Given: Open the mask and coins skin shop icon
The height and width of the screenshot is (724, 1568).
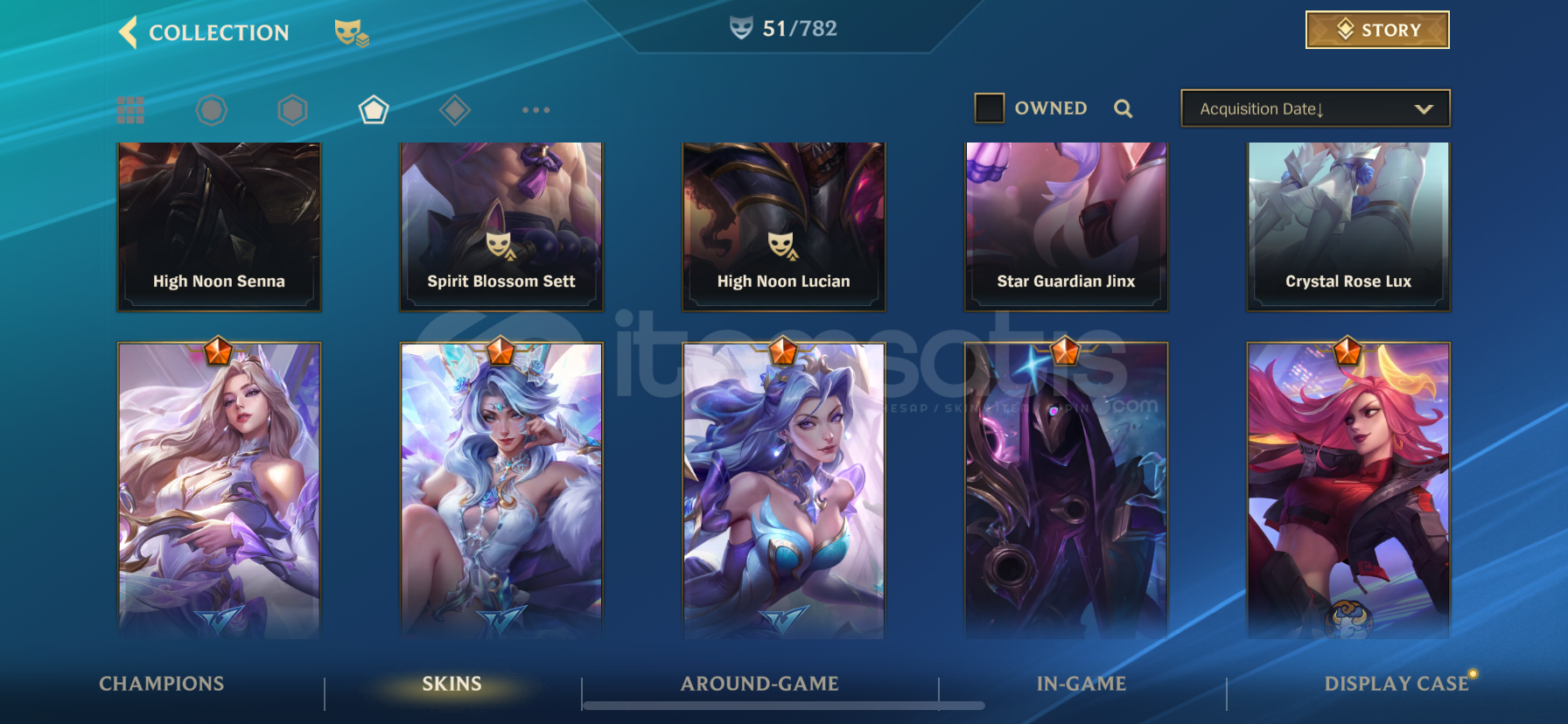Looking at the screenshot, I should 351,33.
